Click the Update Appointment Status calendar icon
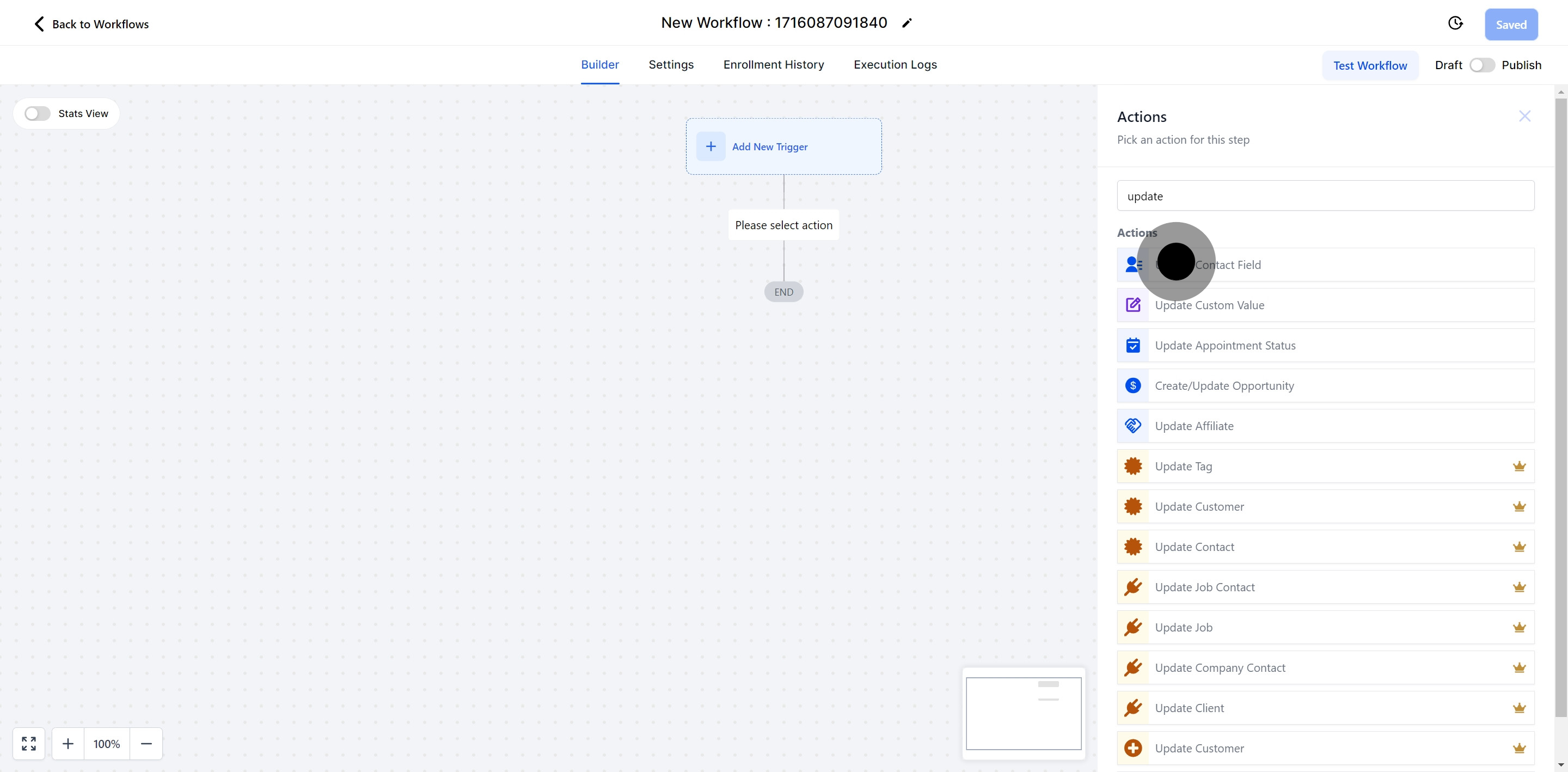 1133,345
